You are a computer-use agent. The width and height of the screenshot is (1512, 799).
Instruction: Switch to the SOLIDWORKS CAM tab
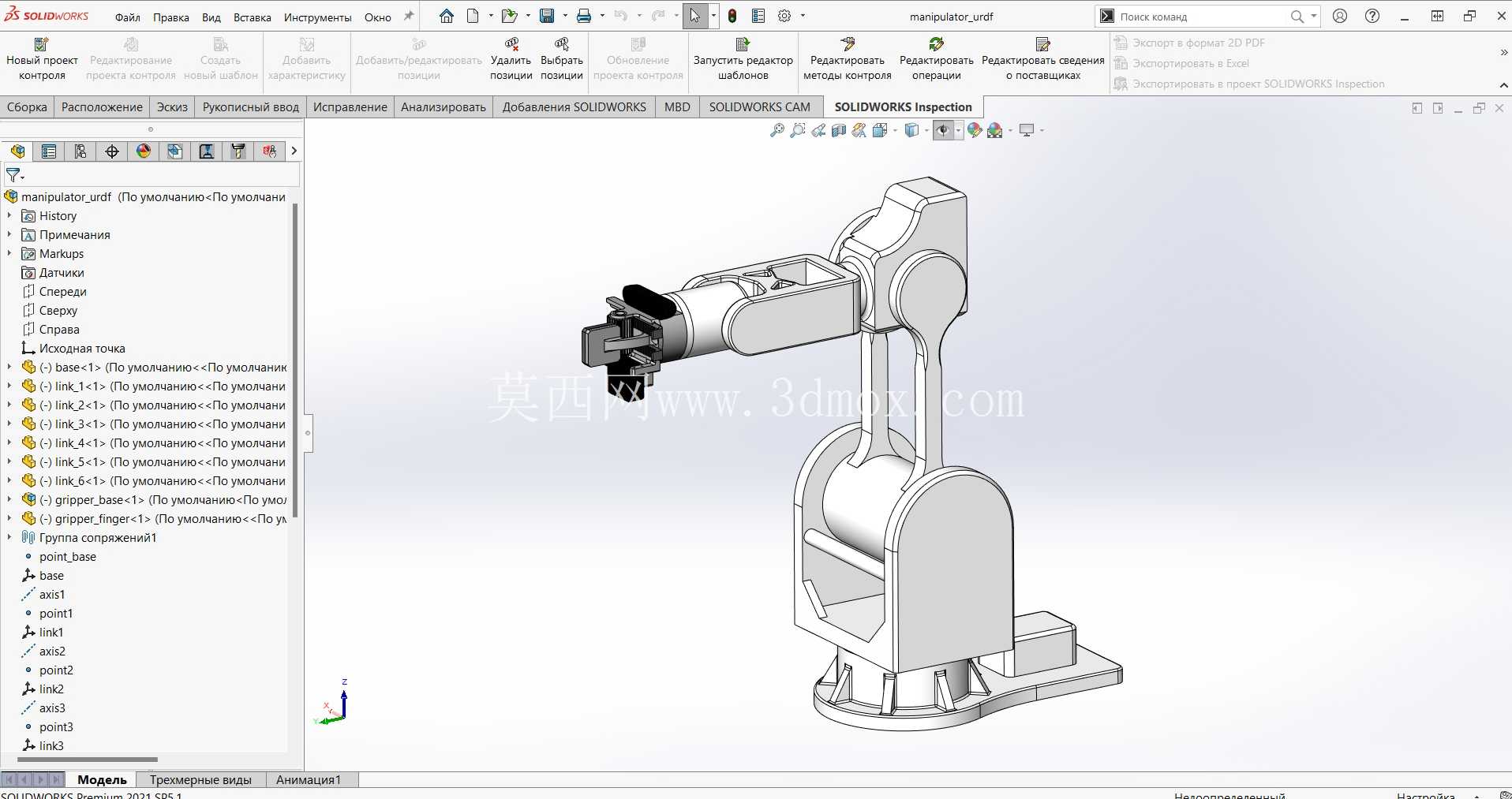coord(759,106)
